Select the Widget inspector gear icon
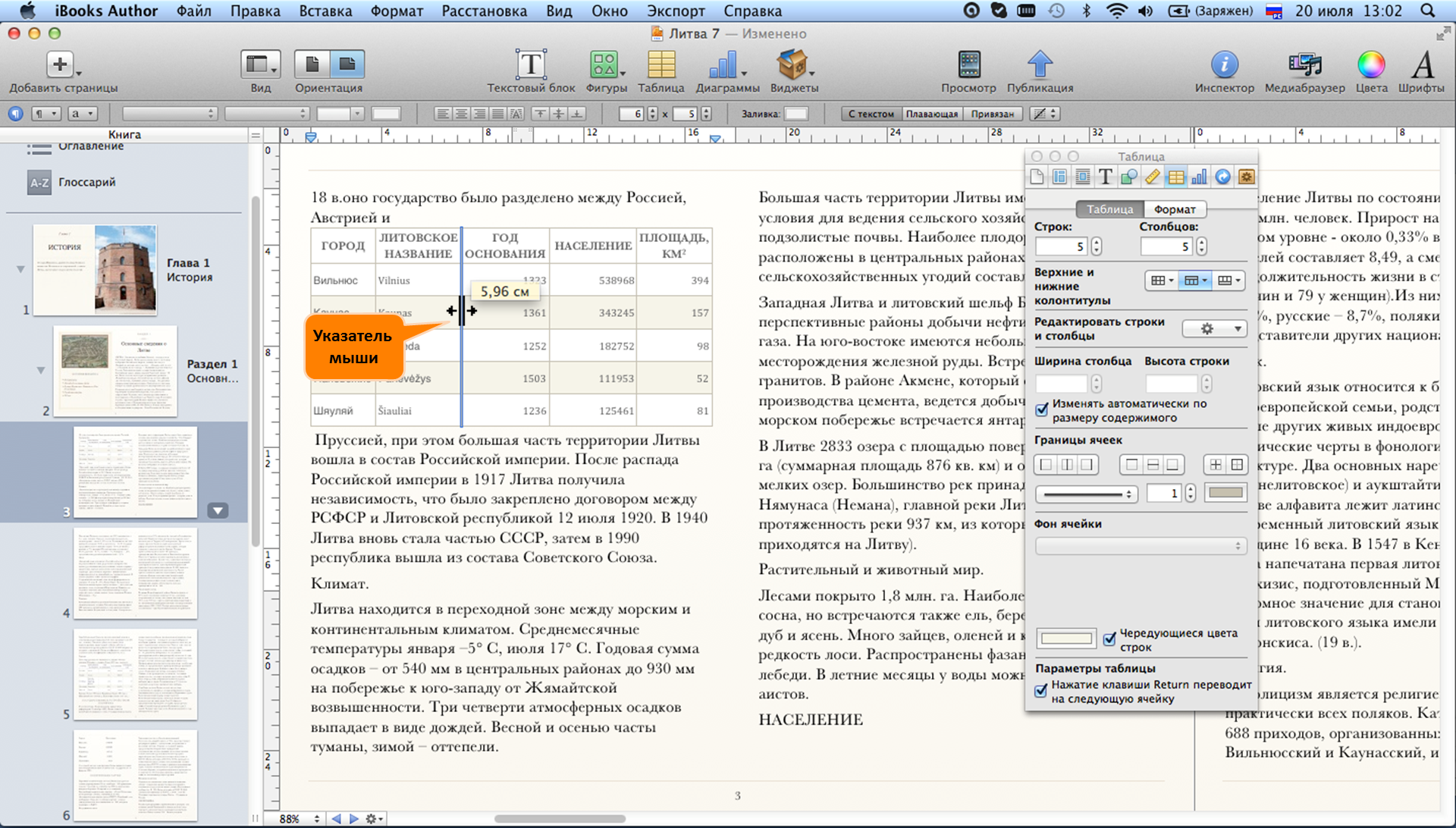This screenshot has width=1456, height=828. 1245,177
